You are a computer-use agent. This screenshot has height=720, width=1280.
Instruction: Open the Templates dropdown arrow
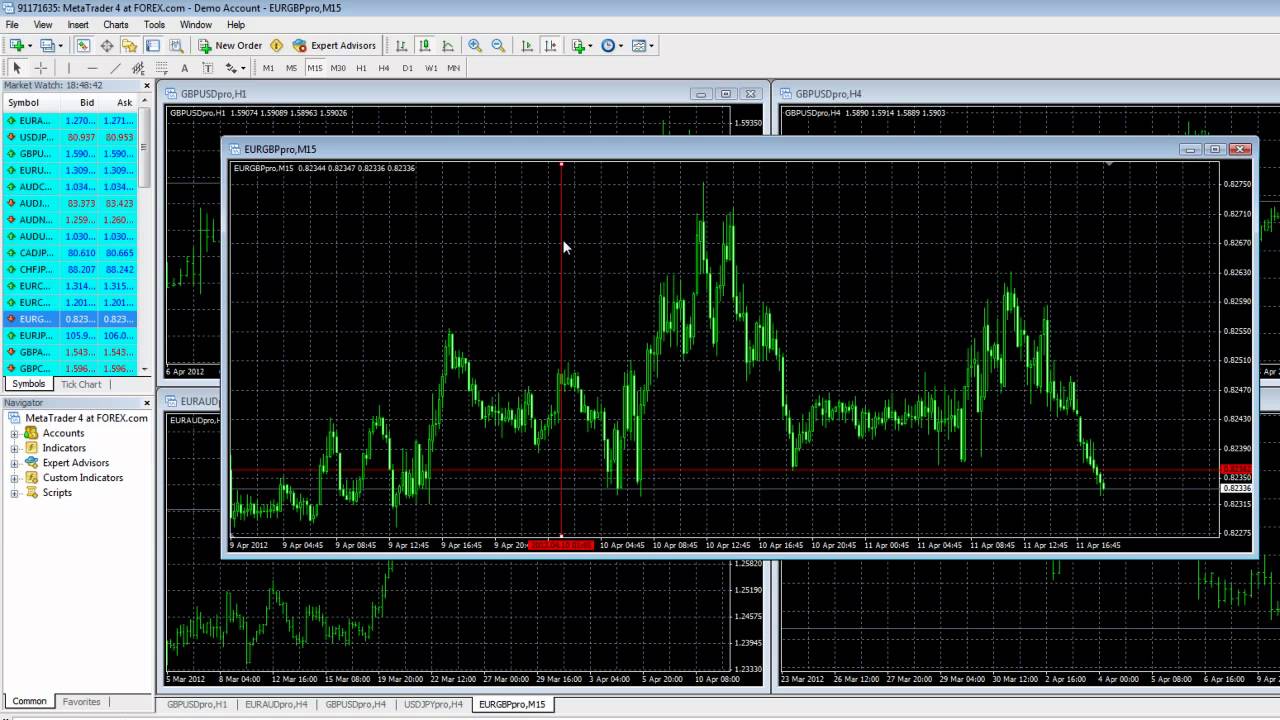coord(652,45)
